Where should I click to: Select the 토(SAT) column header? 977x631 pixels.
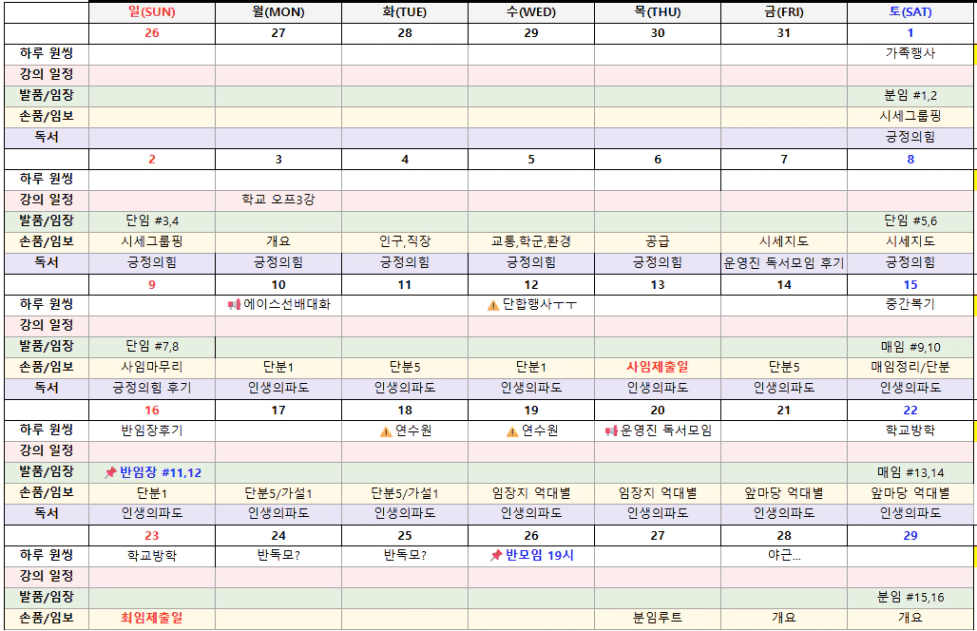coord(910,12)
